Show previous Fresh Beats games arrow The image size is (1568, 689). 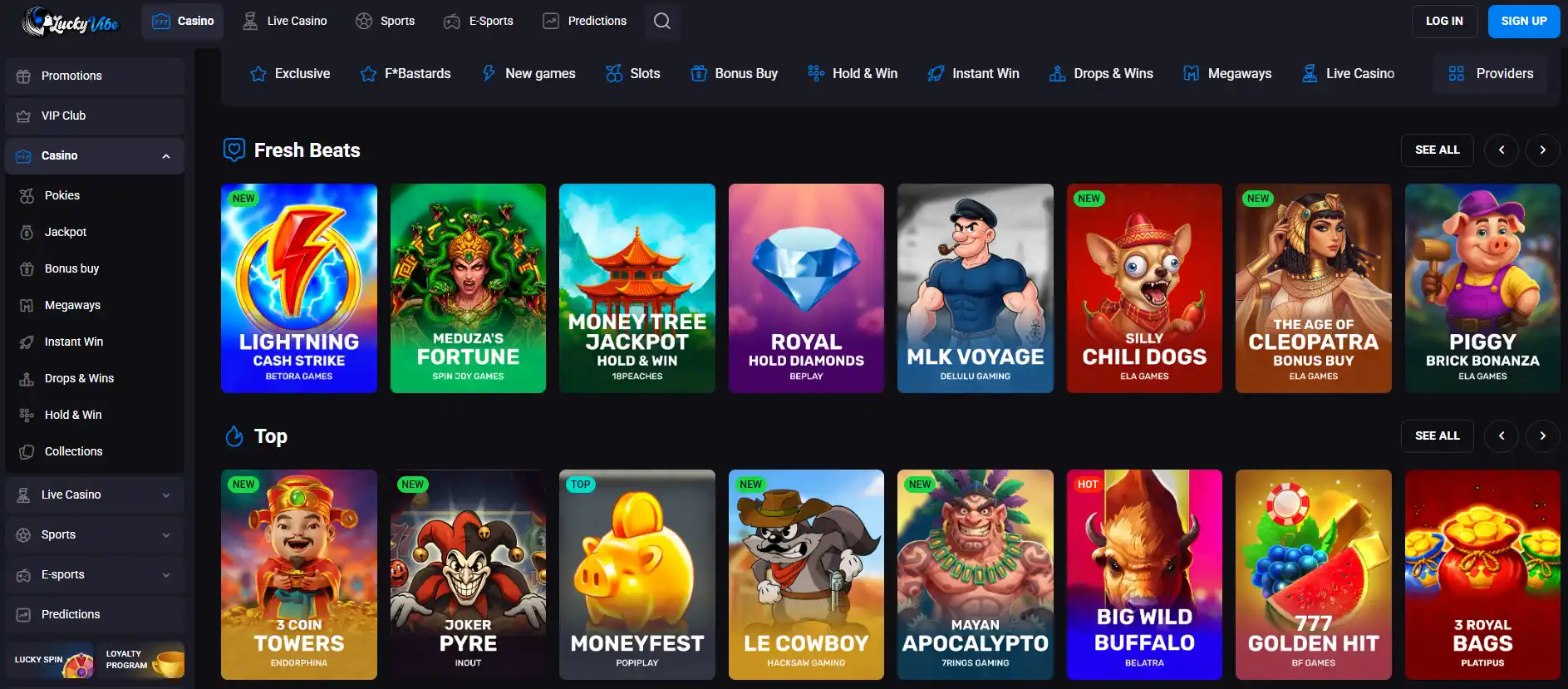[1502, 150]
